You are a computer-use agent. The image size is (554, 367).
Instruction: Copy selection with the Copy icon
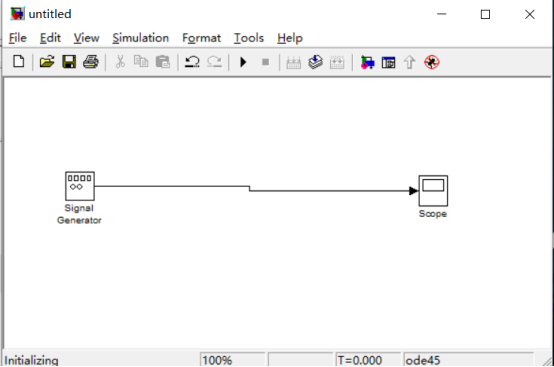141,61
